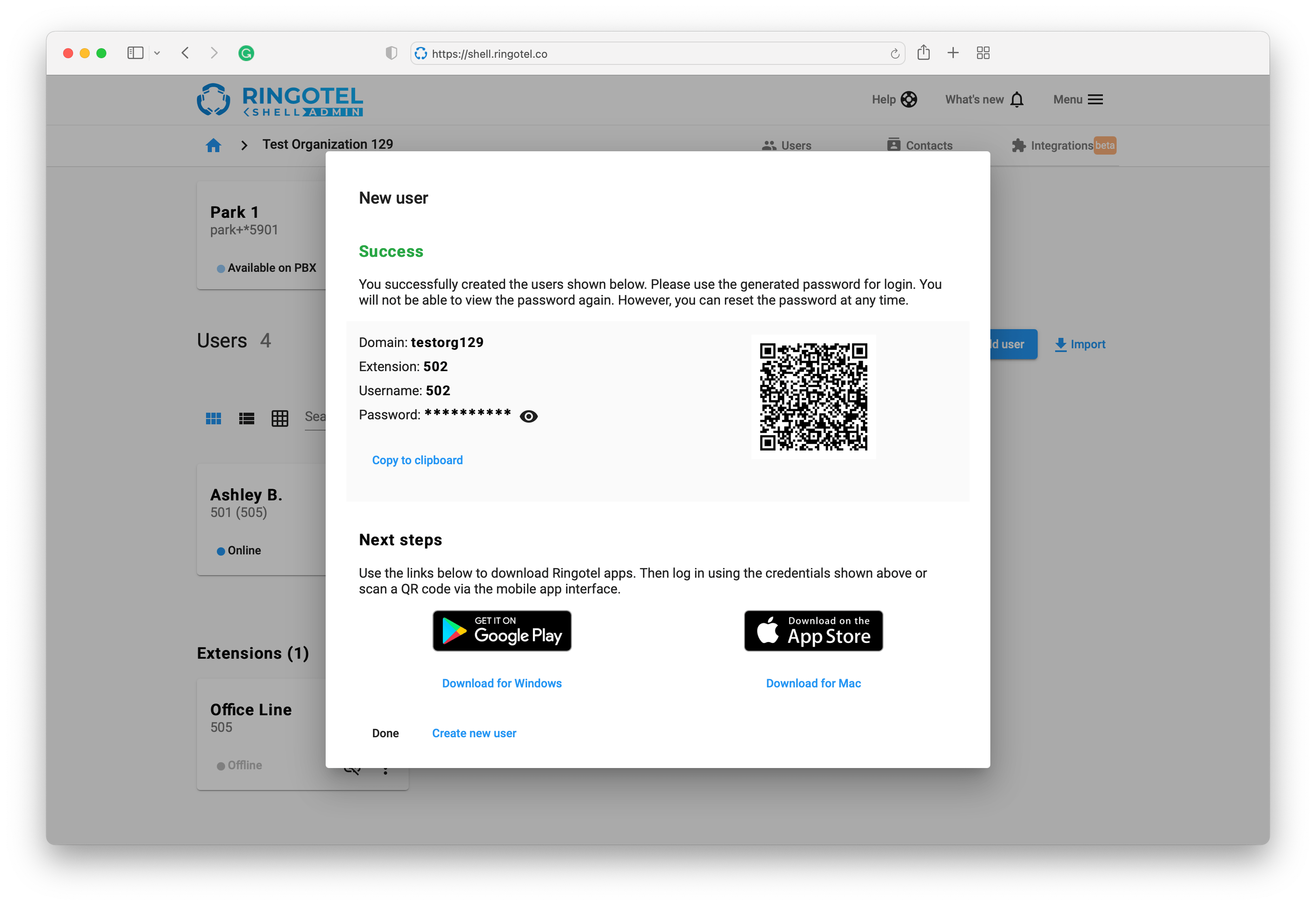Show the tab overview grid icon
1316x906 pixels.
pyautogui.click(x=982, y=53)
